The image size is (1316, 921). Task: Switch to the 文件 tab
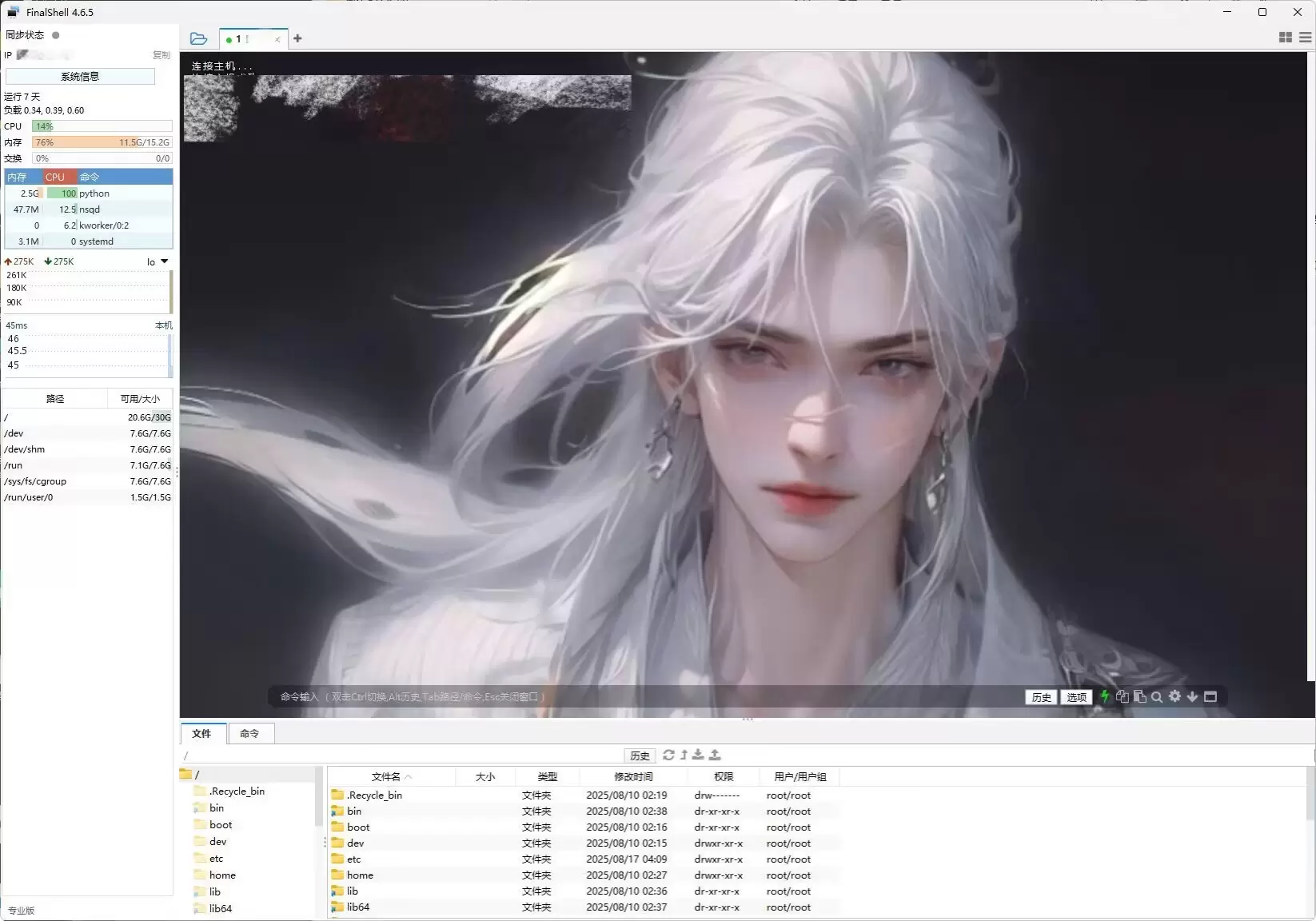202,733
